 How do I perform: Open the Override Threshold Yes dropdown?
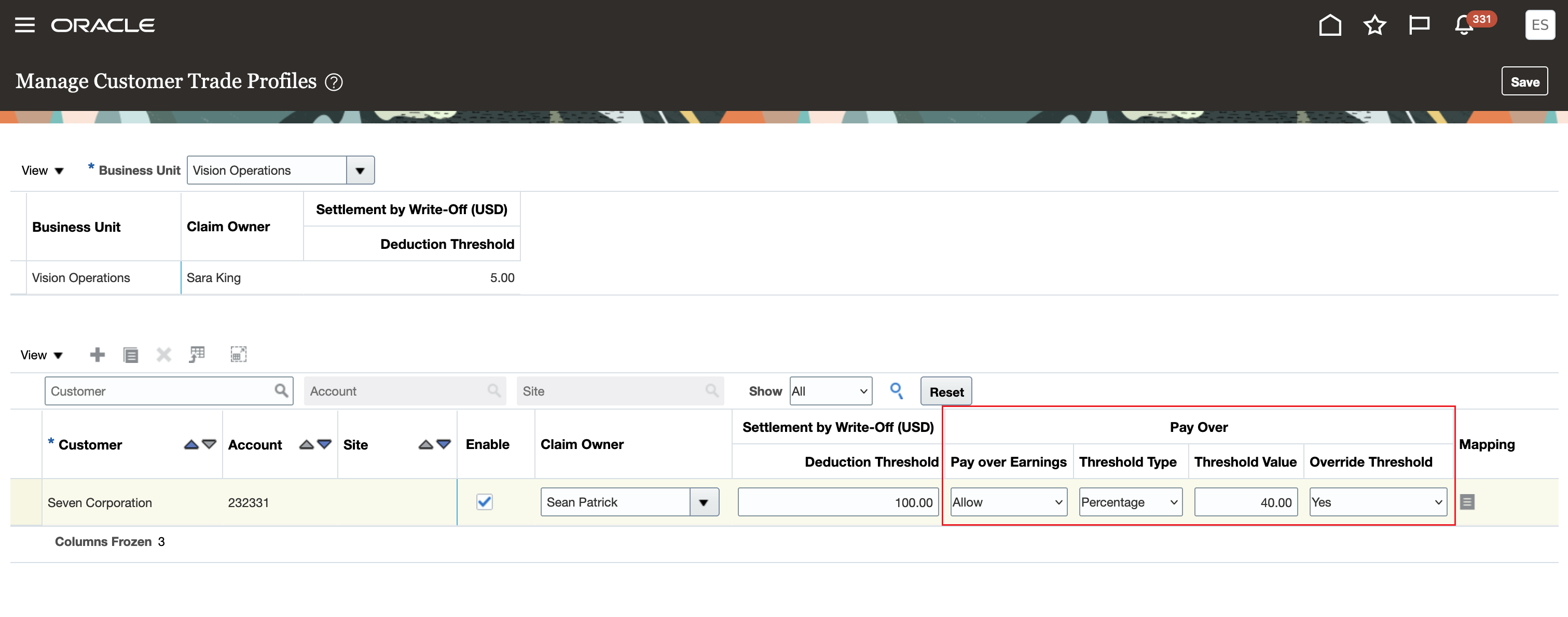(1378, 502)
